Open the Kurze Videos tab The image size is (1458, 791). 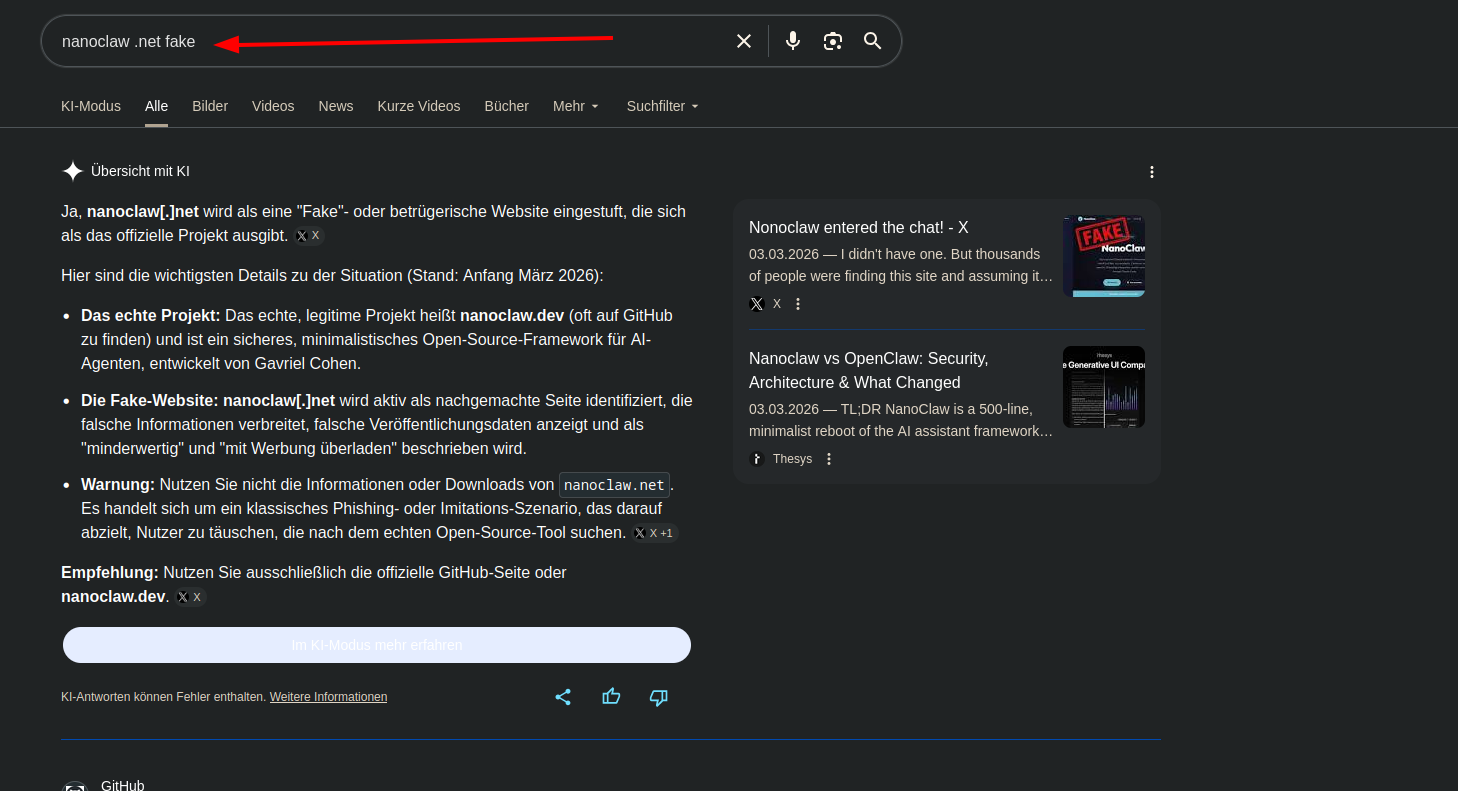419,106
